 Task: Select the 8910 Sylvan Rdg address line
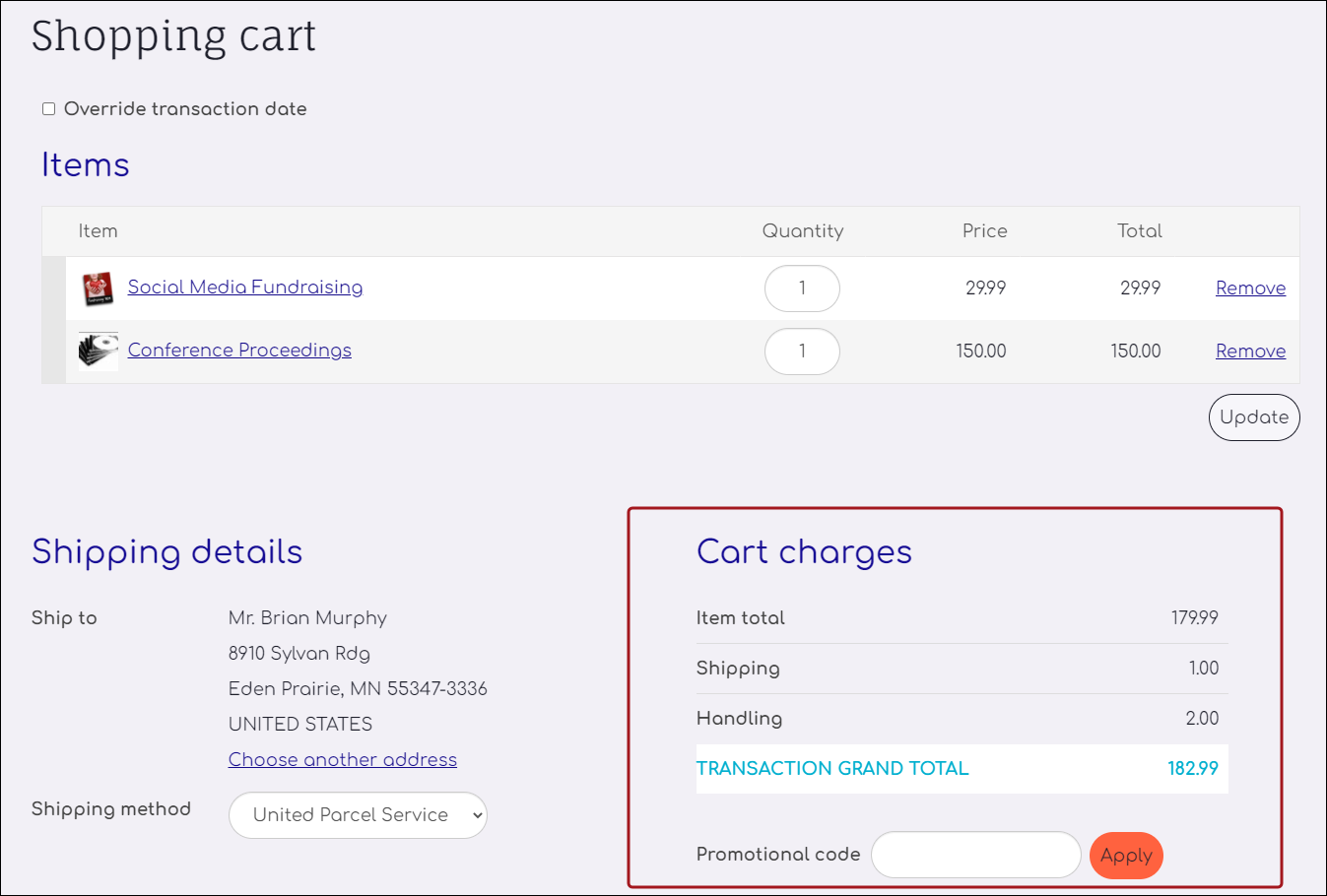pyautogui.click(x=299, y=653)
